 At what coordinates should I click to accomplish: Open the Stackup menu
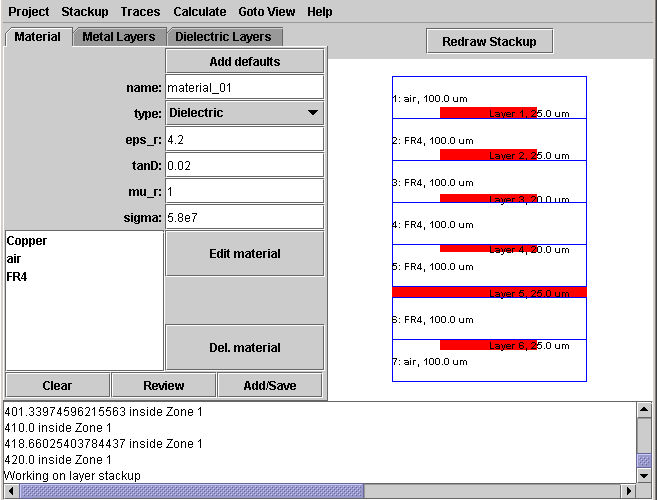coord(85,12)
